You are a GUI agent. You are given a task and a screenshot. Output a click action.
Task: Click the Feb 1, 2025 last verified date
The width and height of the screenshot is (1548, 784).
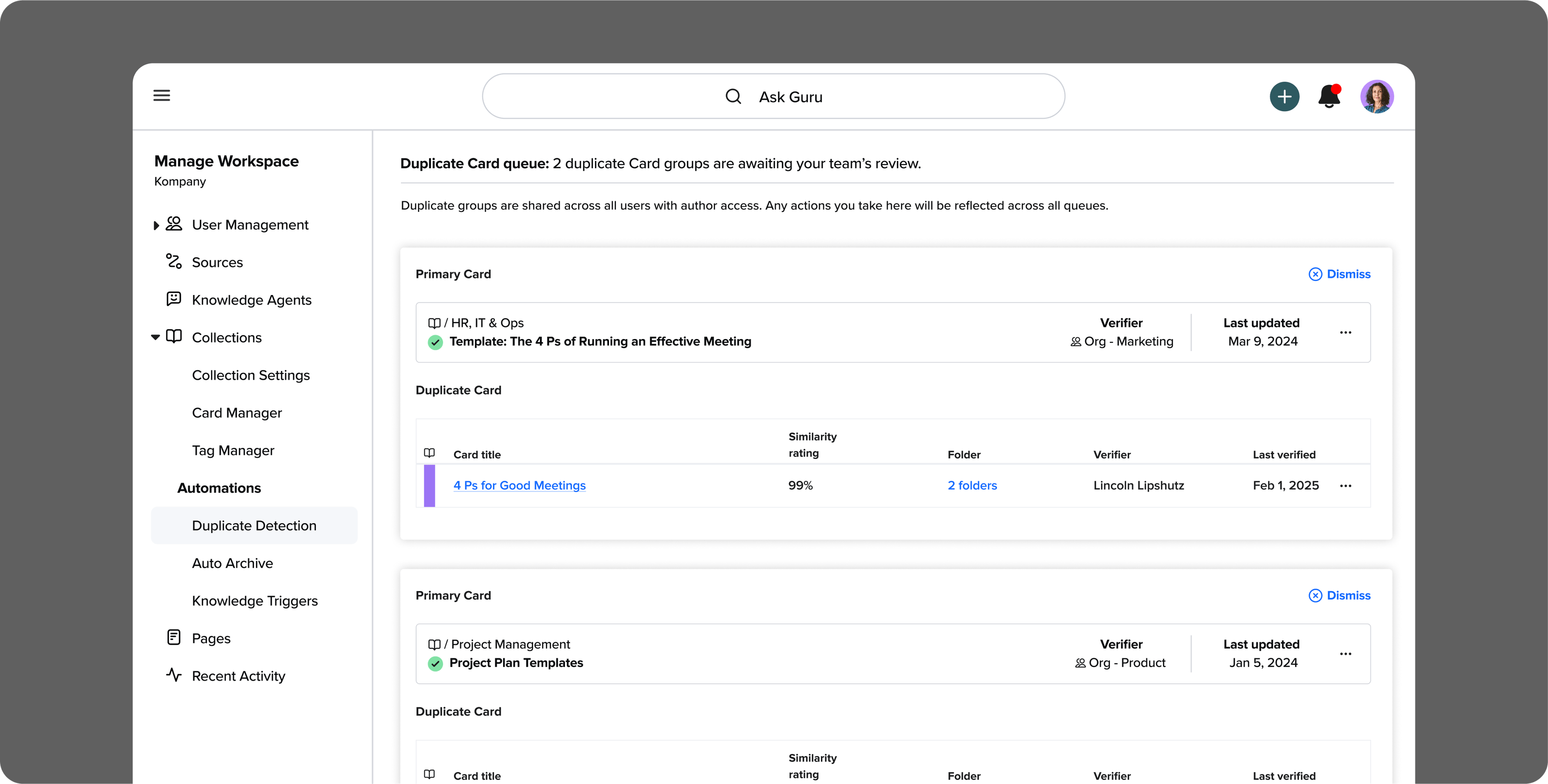1285,486
